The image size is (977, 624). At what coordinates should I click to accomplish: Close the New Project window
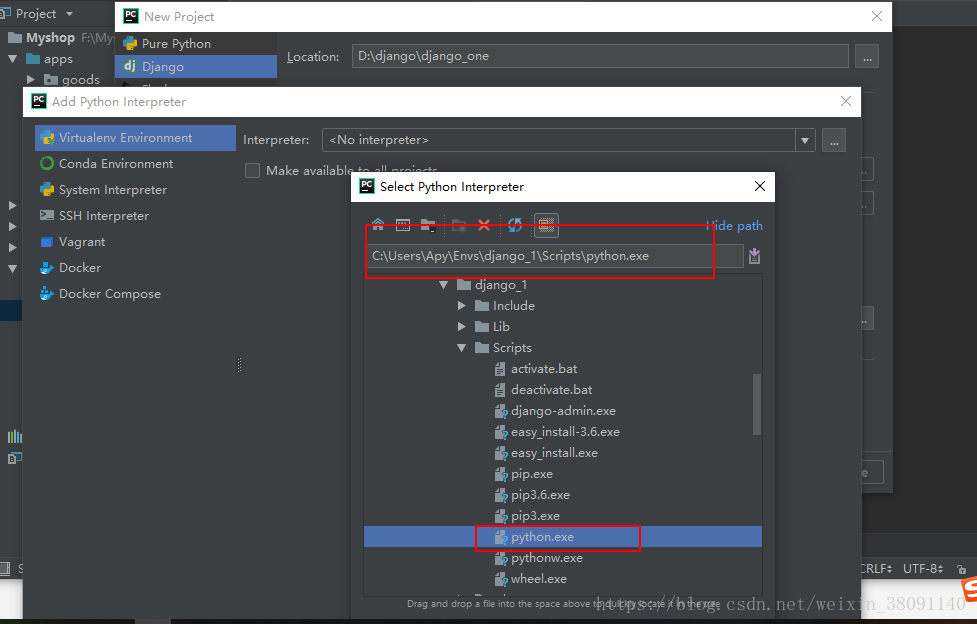(x=877, y=16)
